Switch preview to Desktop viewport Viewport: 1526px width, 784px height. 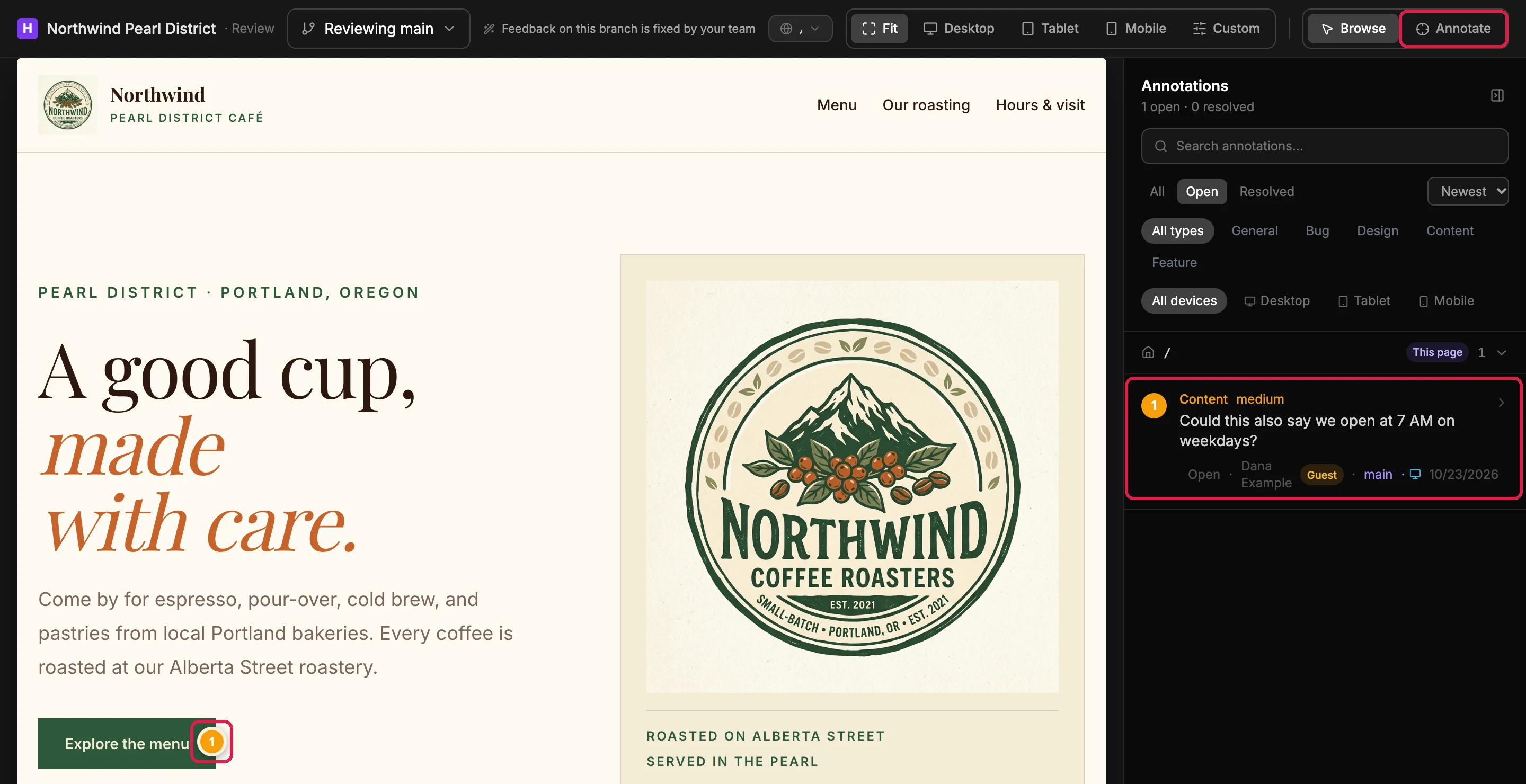coord(959,29)
